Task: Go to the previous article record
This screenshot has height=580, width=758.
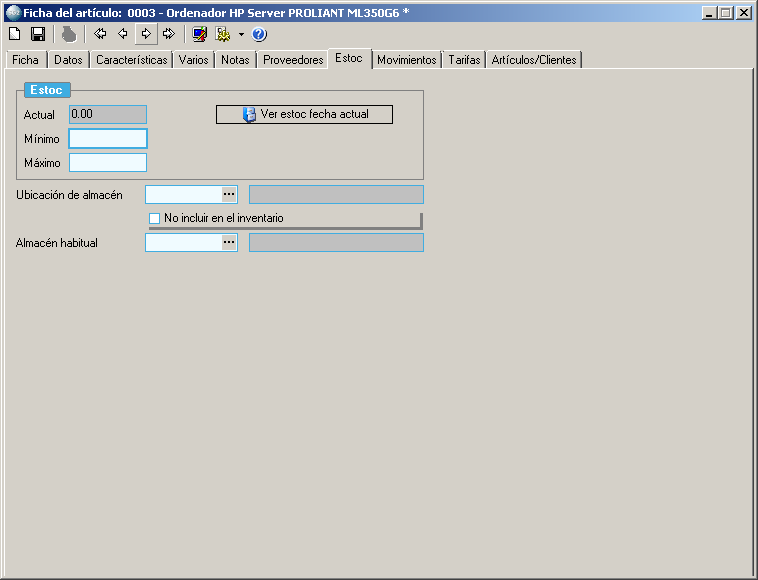Action: point(123,34)
